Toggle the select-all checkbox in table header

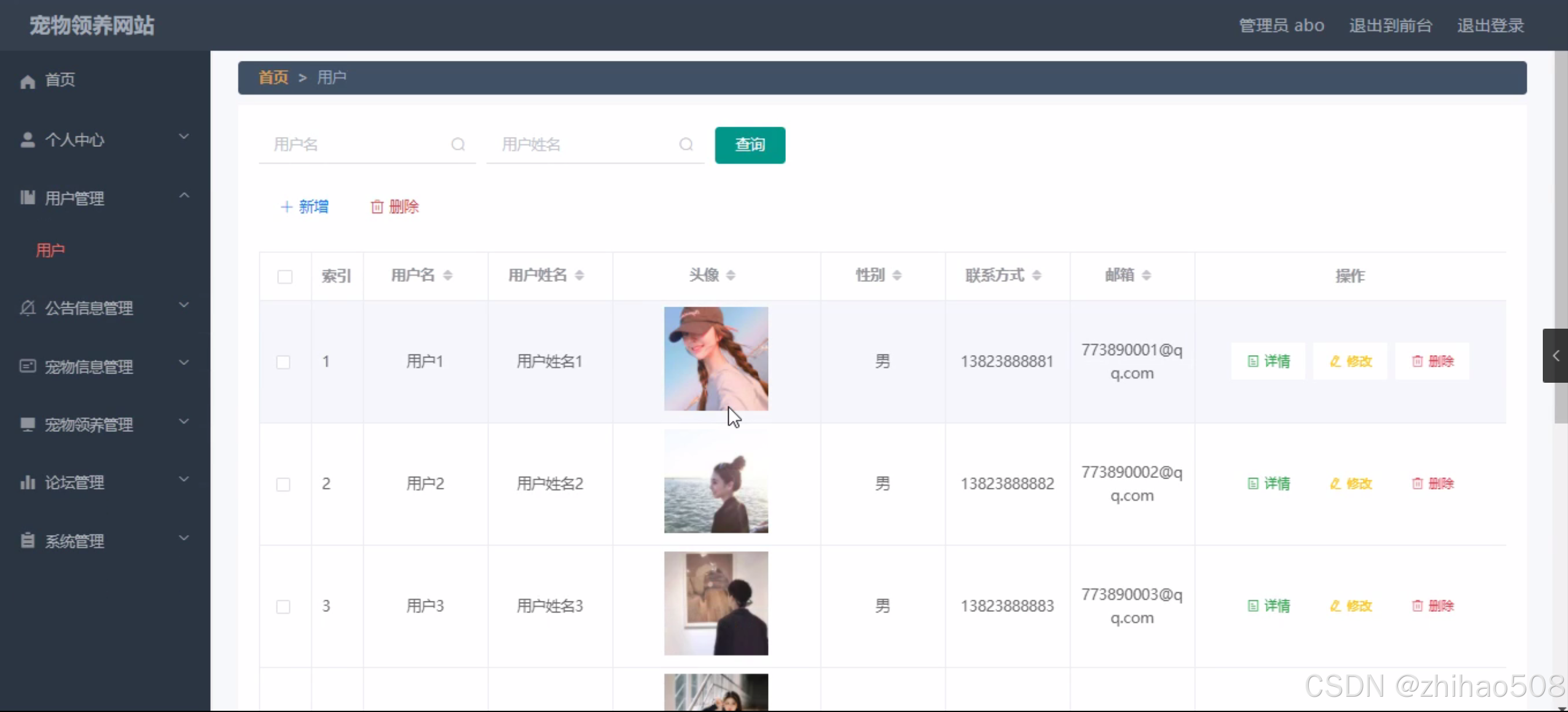click(x=284, y=276)
